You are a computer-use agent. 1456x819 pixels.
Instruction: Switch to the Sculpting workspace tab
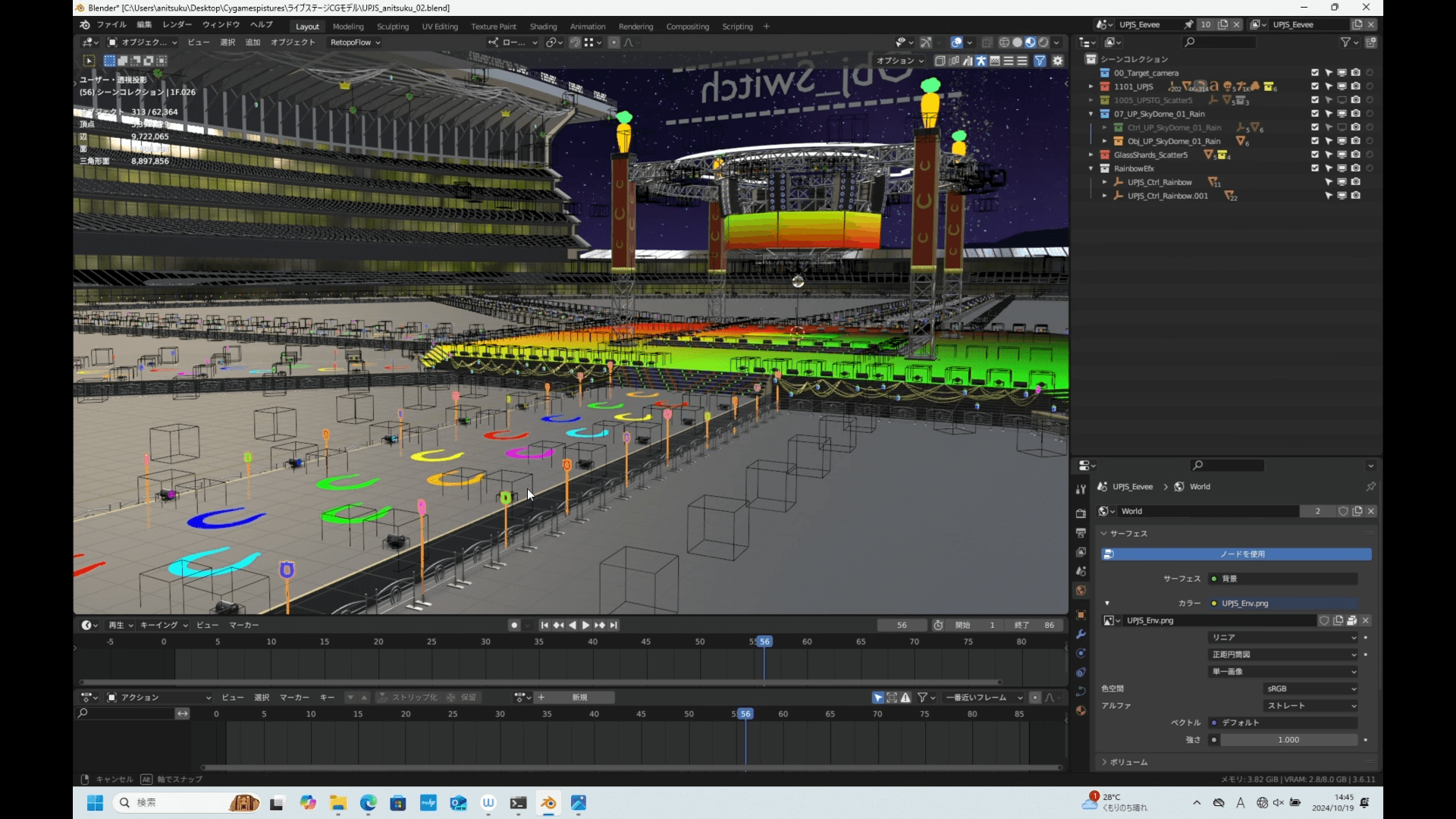393,27
